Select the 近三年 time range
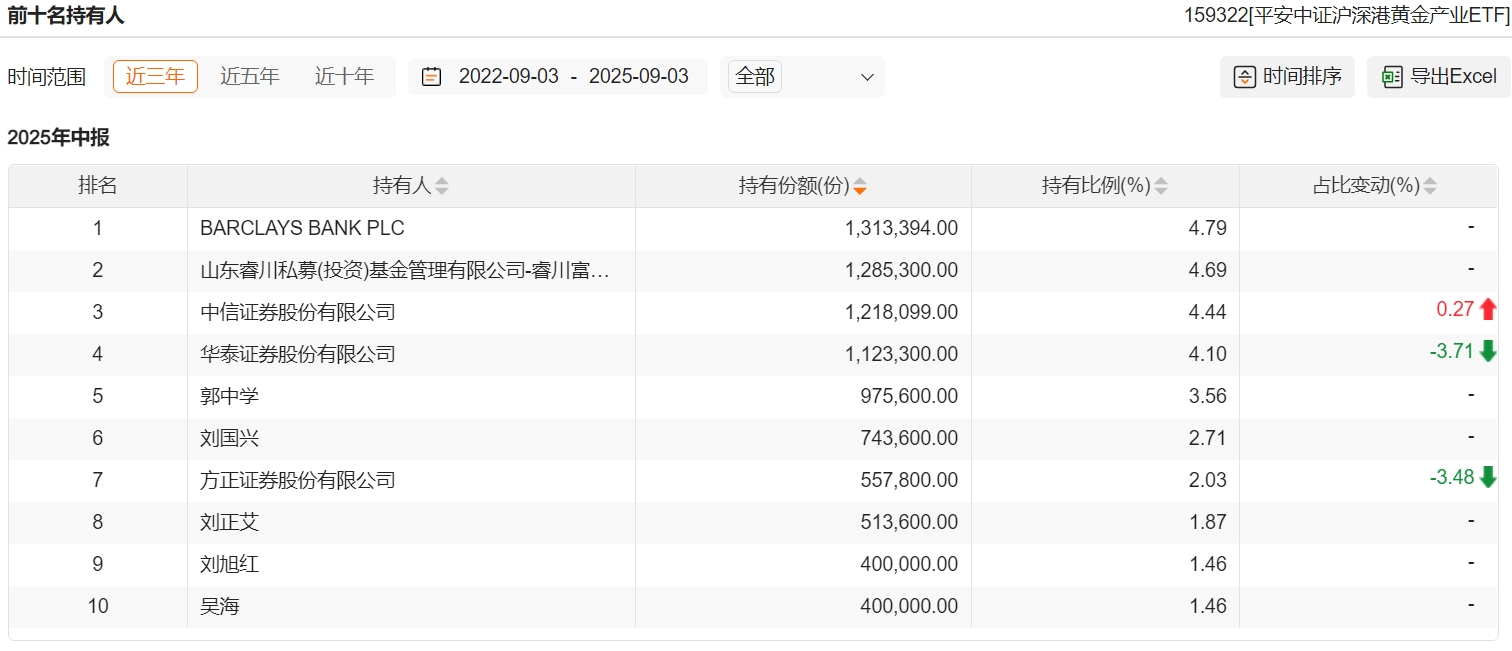The height and width of the screenshot is (651, 1512). tap(155, 77)
